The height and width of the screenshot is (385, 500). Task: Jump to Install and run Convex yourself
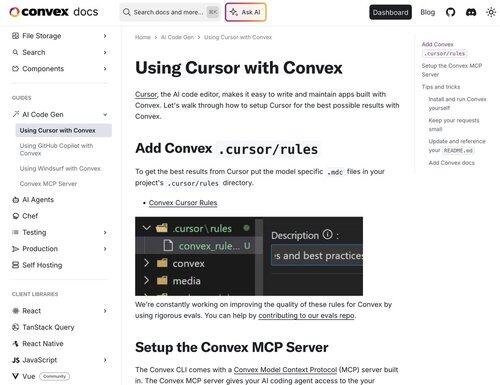click(457, 104)
